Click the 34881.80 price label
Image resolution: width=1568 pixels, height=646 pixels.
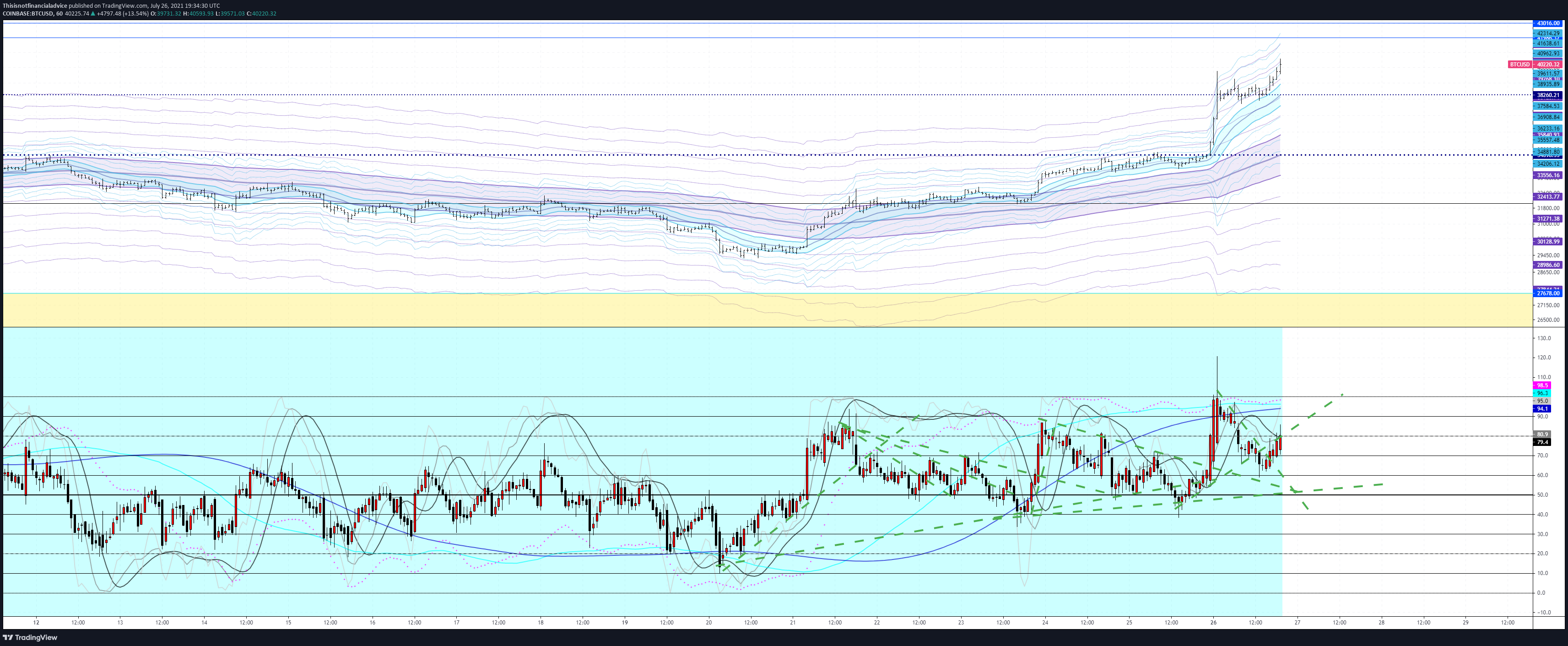pos(1548,152)
